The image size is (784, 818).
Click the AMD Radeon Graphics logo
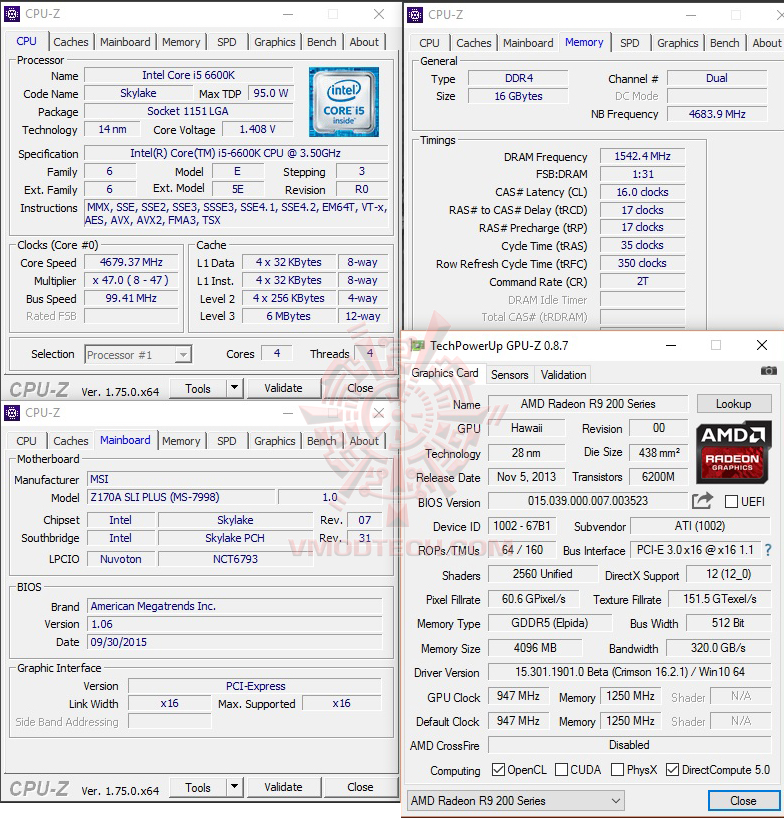tap(733, 452)
